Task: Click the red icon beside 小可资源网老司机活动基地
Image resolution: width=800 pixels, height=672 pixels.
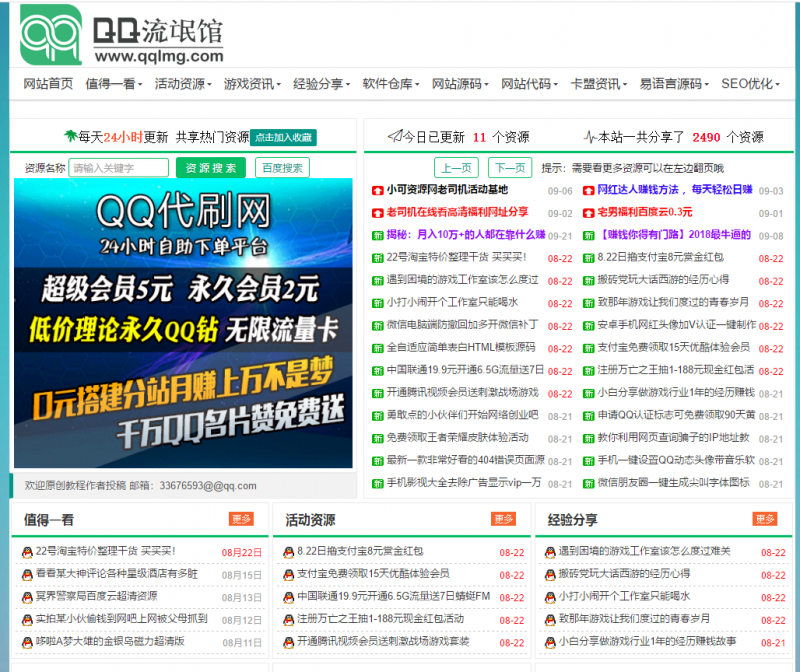Action: [x=378, y=191]
